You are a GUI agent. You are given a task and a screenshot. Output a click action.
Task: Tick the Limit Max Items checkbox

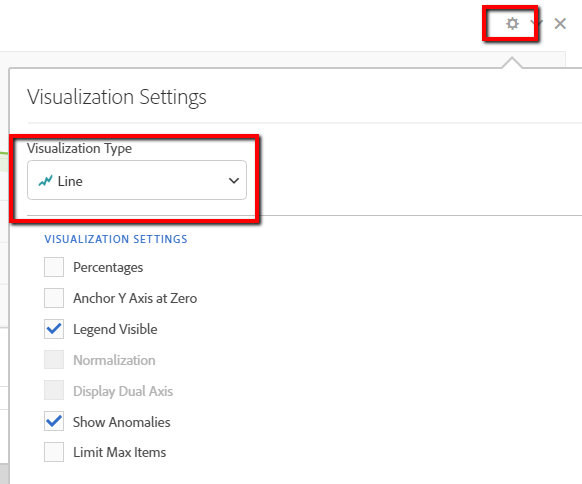coord(54,452)
